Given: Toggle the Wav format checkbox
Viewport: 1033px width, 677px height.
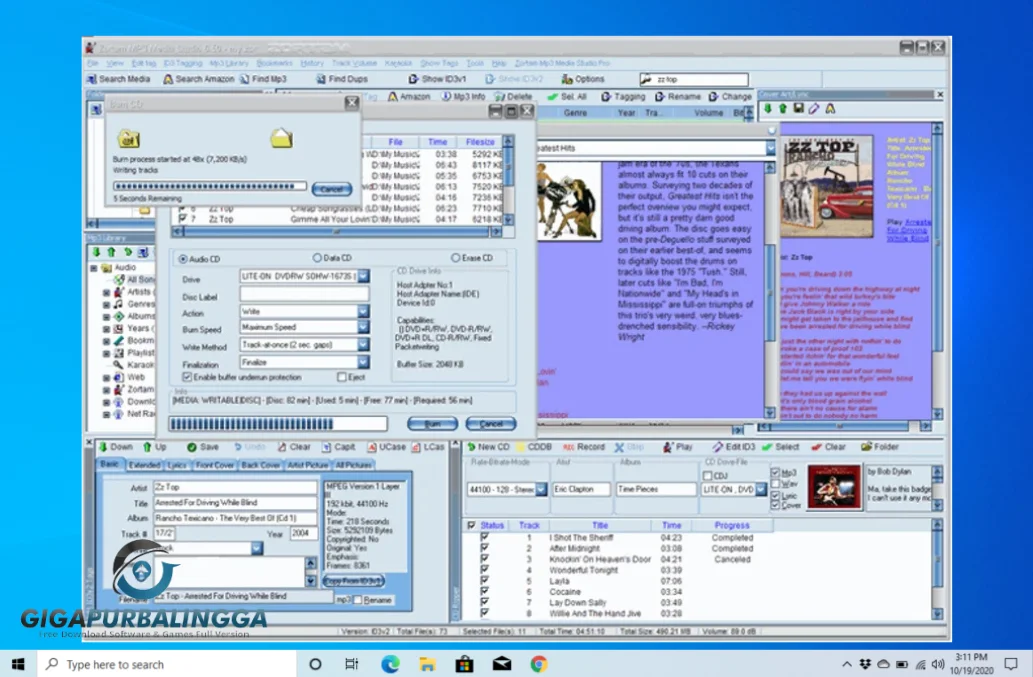Looking at the screenshot, I should (775, 483).
